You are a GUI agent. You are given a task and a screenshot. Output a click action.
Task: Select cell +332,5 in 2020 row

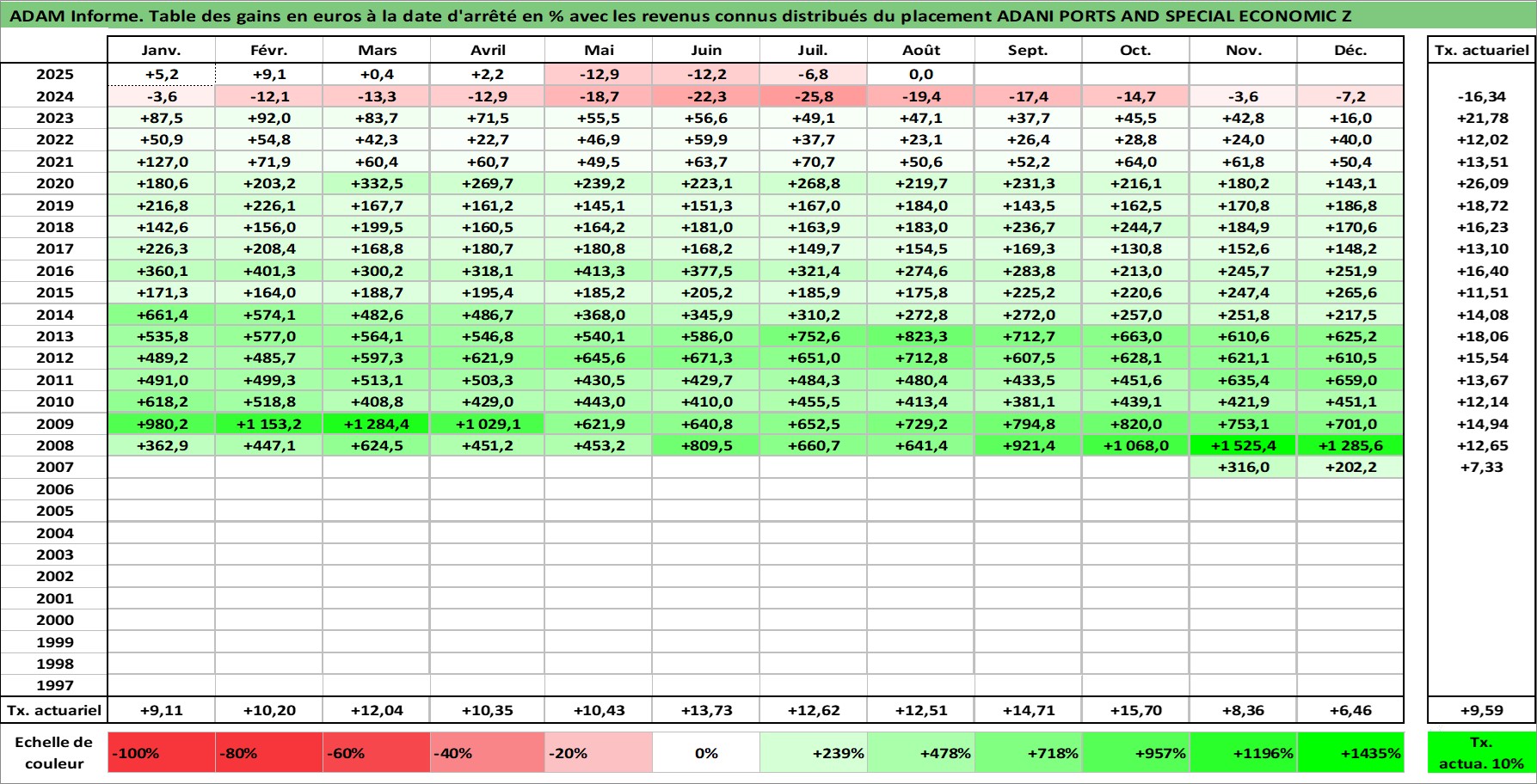(377, 183)
